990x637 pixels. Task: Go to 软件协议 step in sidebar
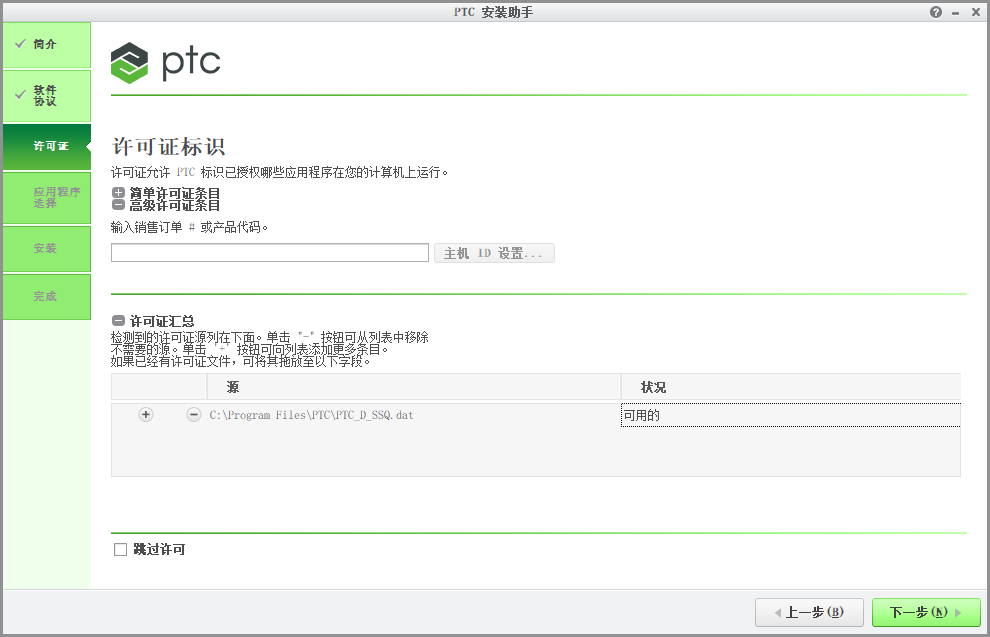pyautogui.click(x=47, y=96)
